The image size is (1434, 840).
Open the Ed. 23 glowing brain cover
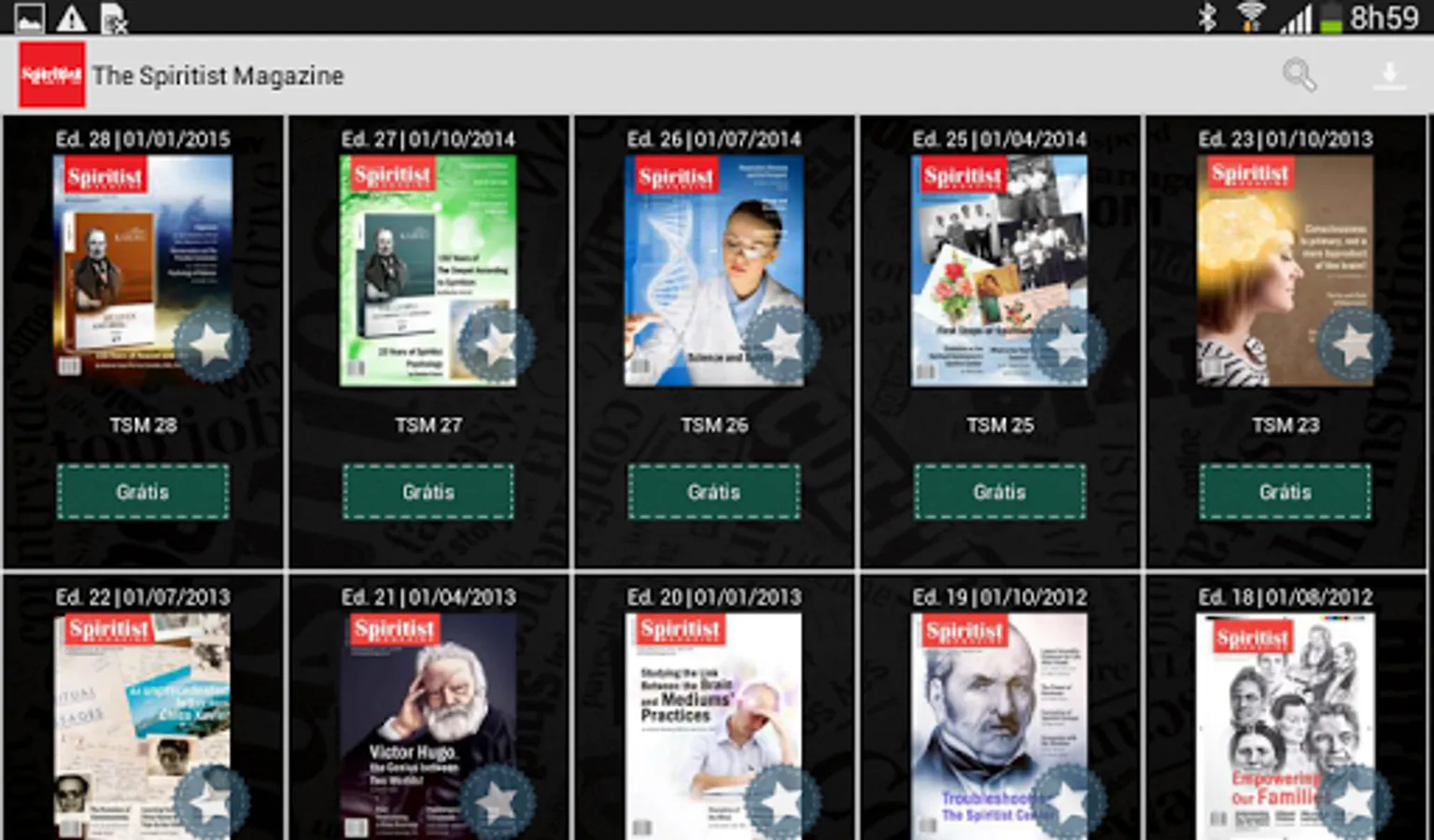[x=1286, y=271]
